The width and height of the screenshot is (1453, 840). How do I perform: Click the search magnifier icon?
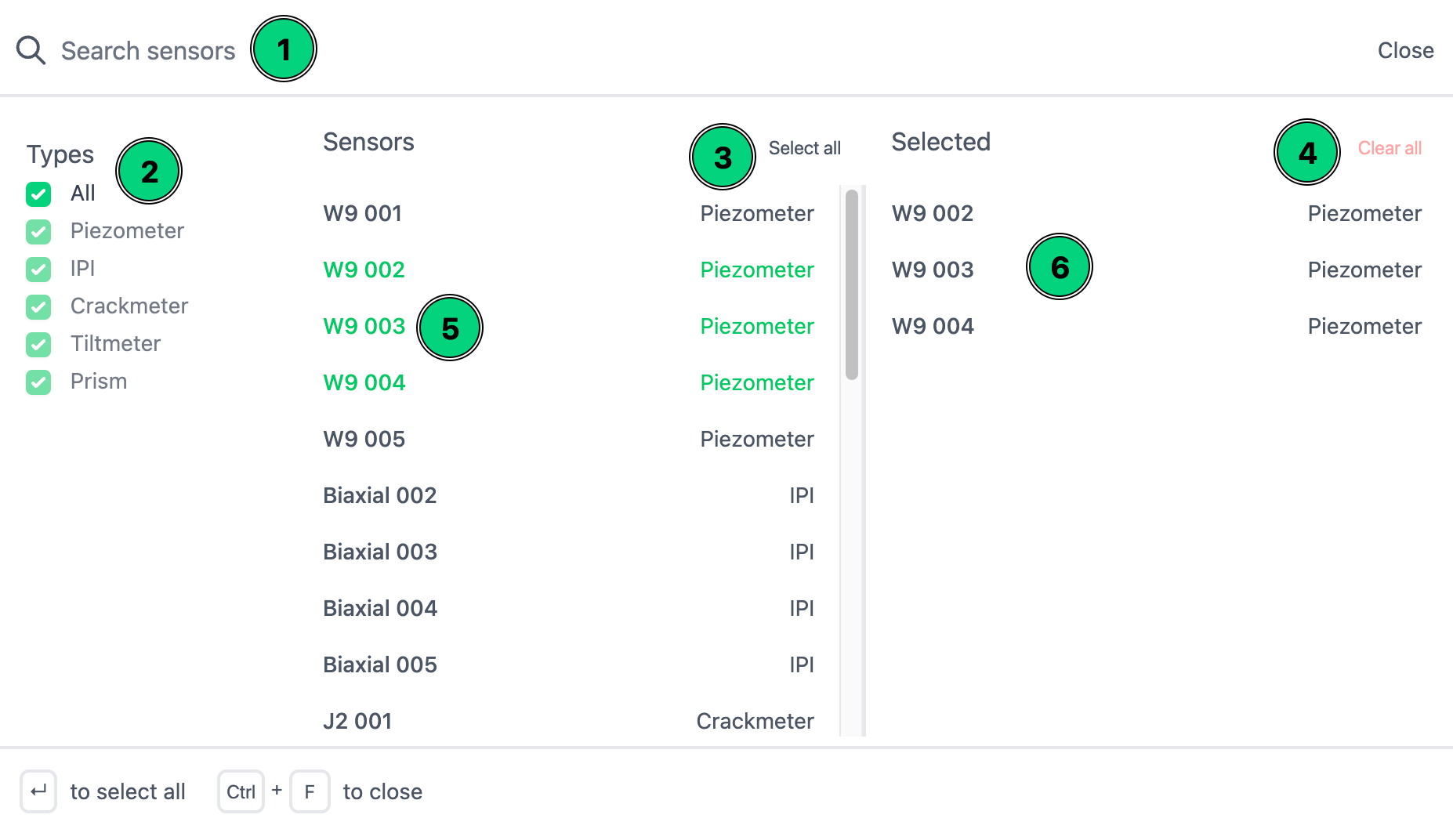tap(31, 50)
